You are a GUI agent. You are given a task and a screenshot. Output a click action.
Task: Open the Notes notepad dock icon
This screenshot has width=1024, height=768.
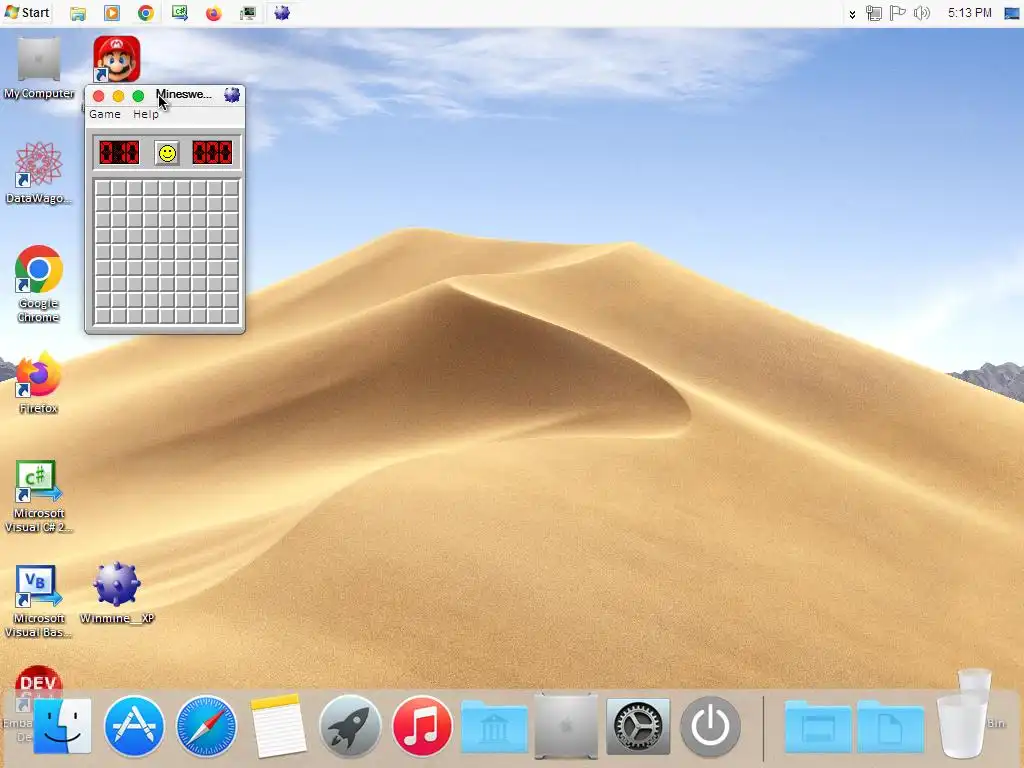click(x=278, y=726)
